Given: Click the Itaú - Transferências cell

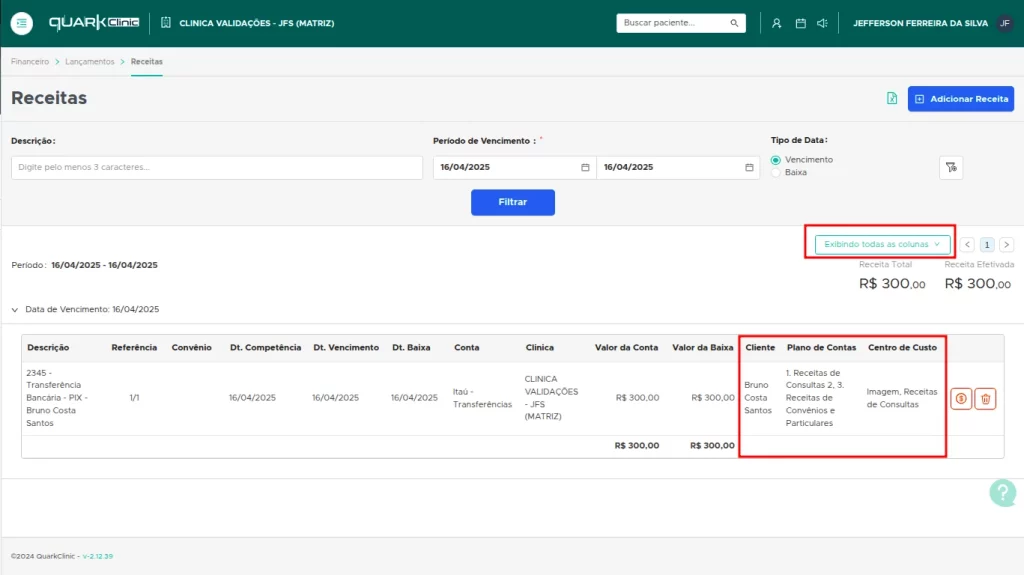Looking at the screenshot, I should pyautogui.click(x=483, y=398).
